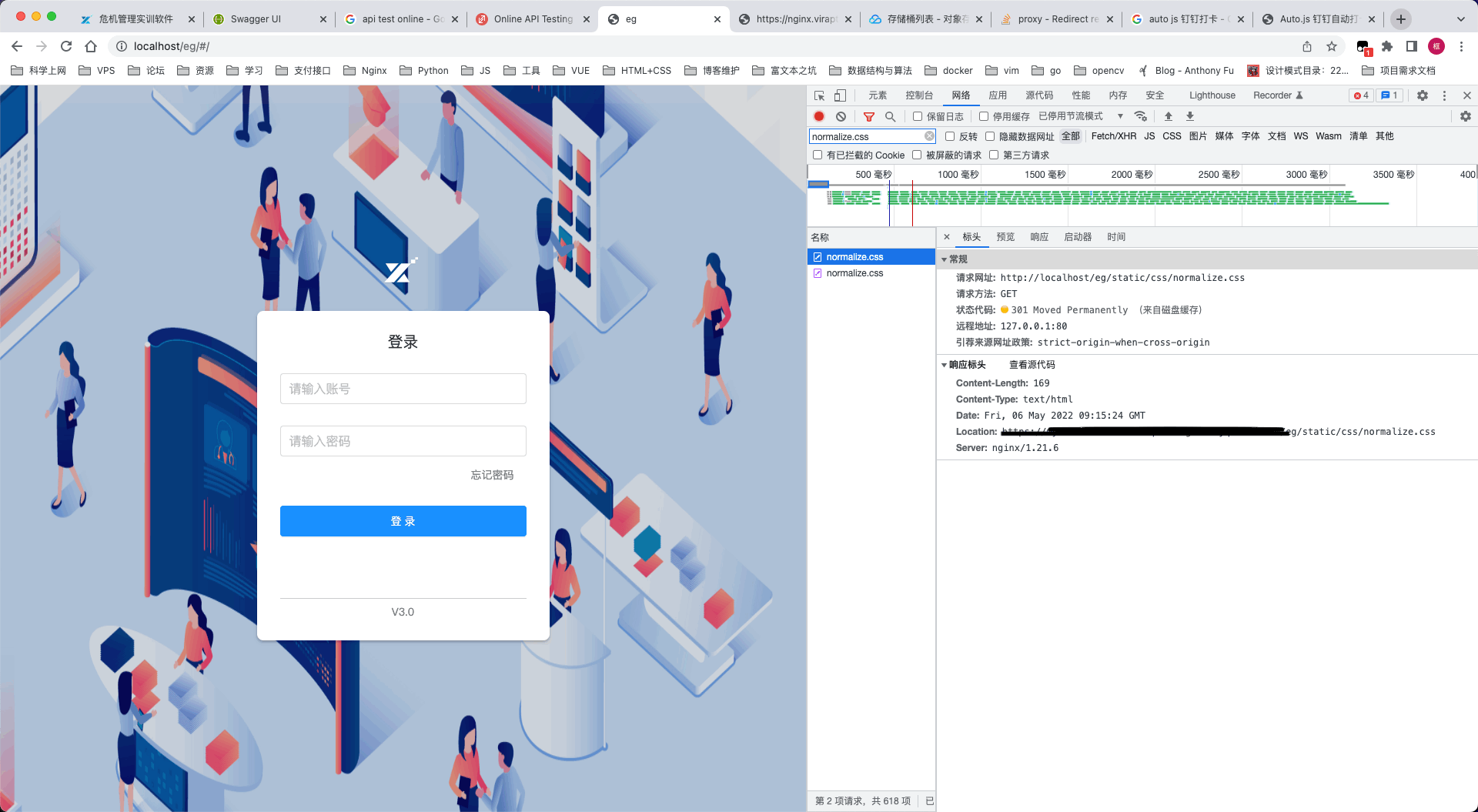This screenshot has height=812, width=1478.
Task: Open network conditions wifi icon
Action: click(1141, 116)
